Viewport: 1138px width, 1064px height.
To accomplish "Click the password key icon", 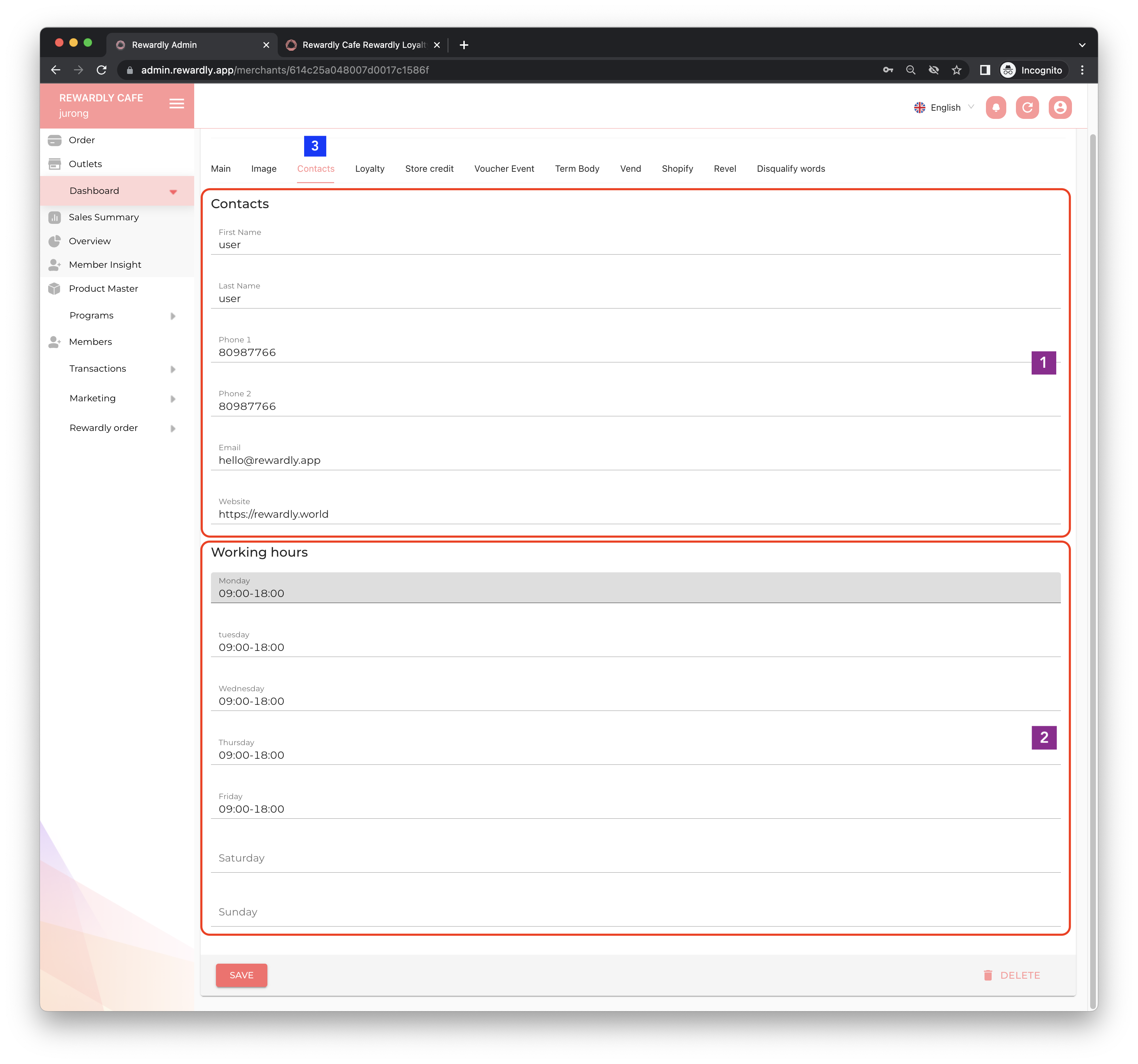I will tap(888, 70).
